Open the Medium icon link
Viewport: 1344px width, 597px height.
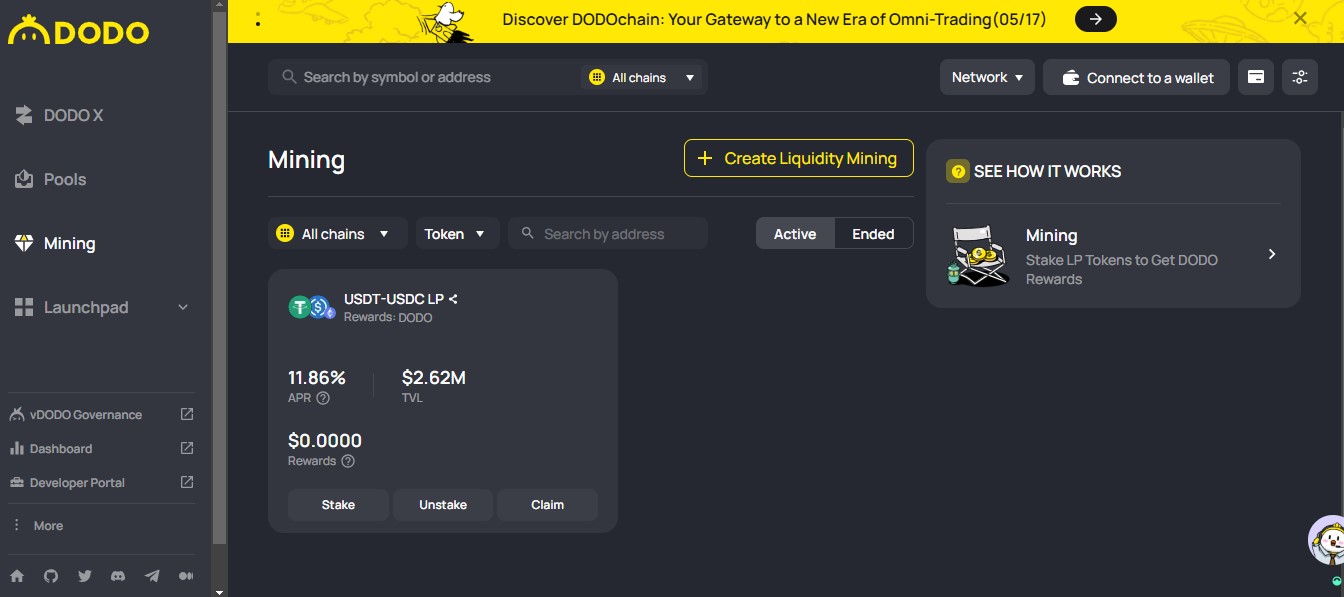pos(186,576)
